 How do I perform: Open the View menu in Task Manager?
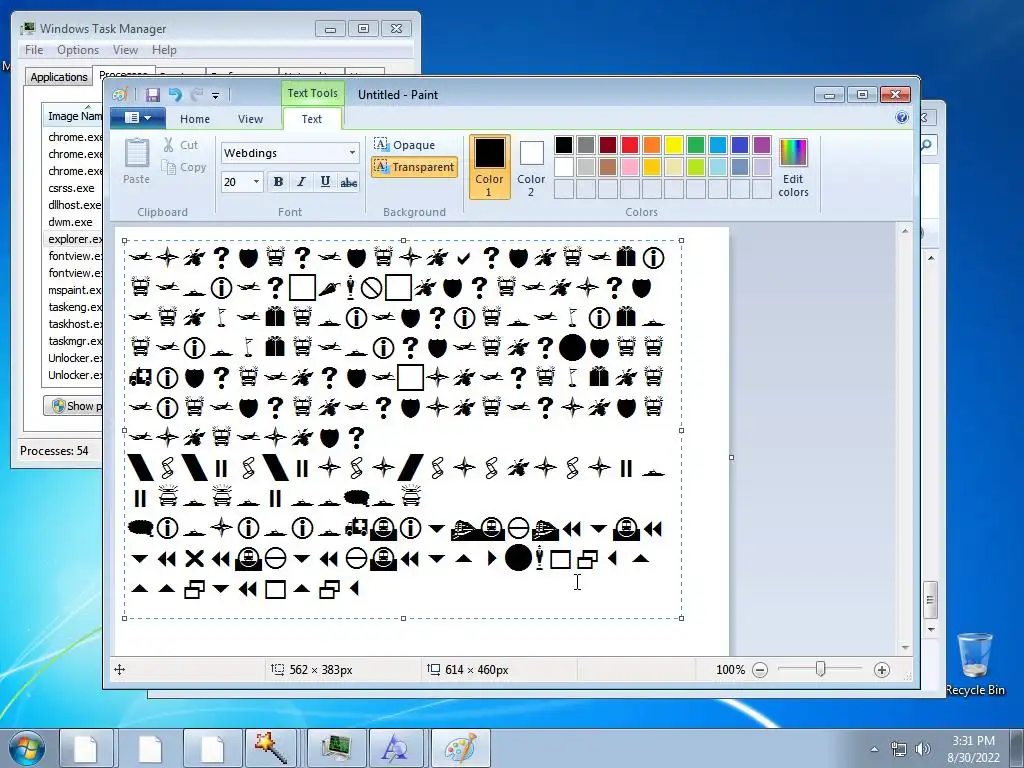click(125, 50)
